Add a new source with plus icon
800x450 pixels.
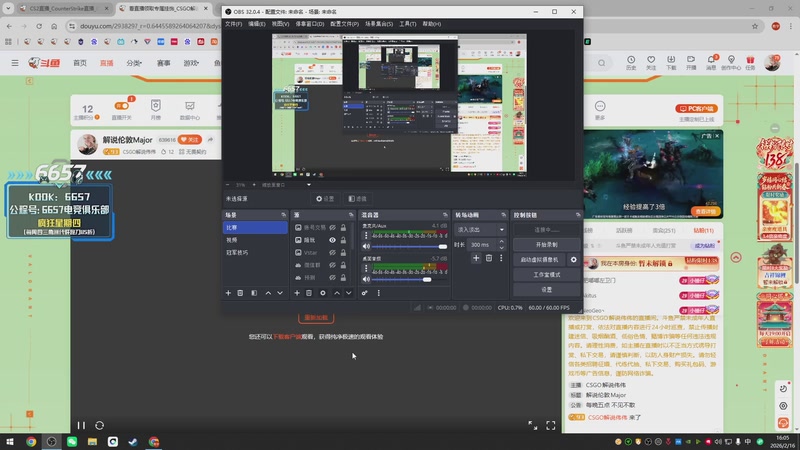297,293
